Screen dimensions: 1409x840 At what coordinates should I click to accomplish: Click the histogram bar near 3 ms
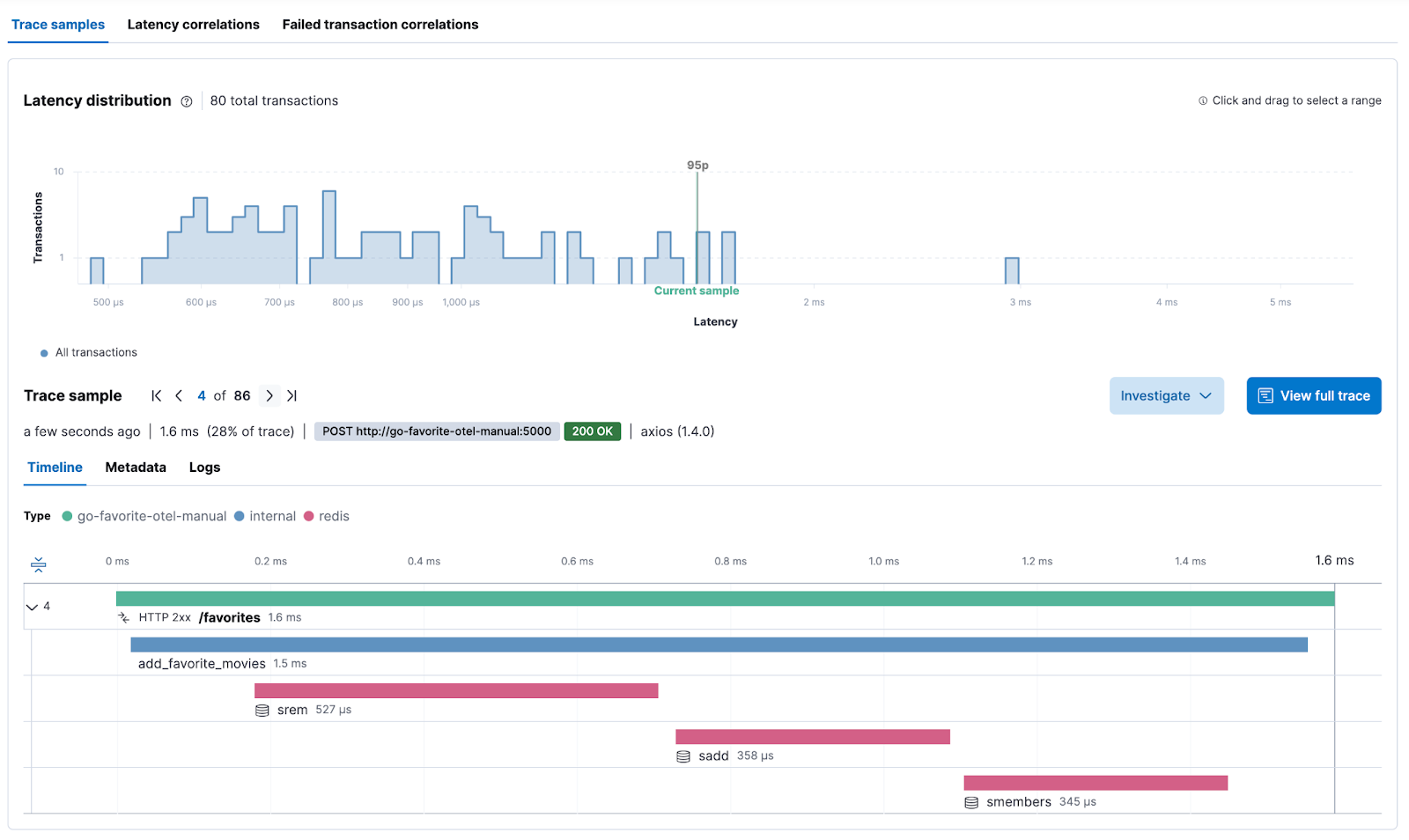point(1012,271)
